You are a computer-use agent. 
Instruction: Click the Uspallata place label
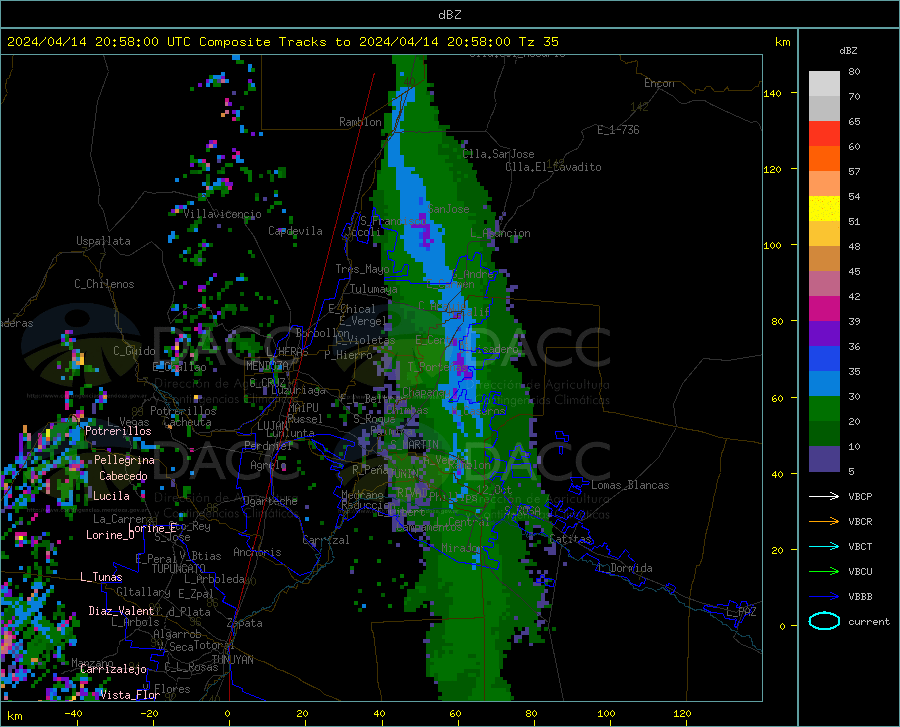tap(103, 241)
